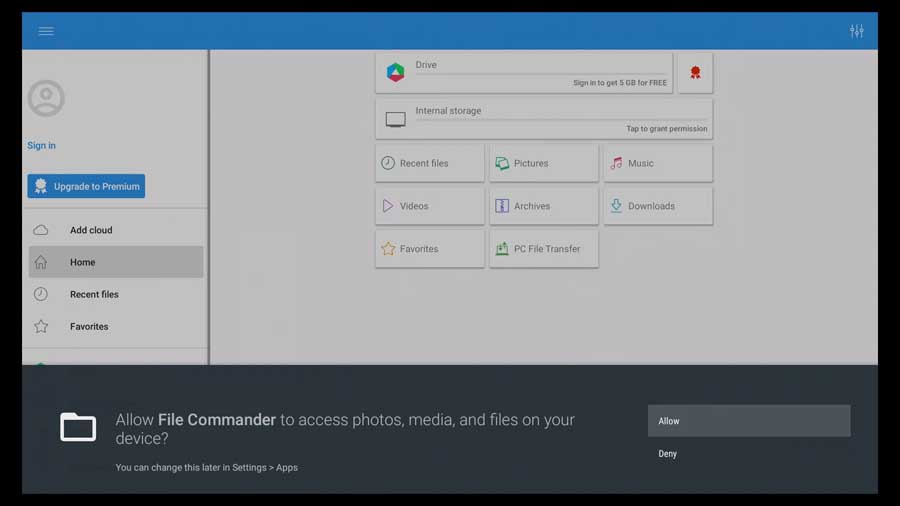
Task: Open the filter settings sliders icon
Action: pyautogui.click(x=856, y=31)
